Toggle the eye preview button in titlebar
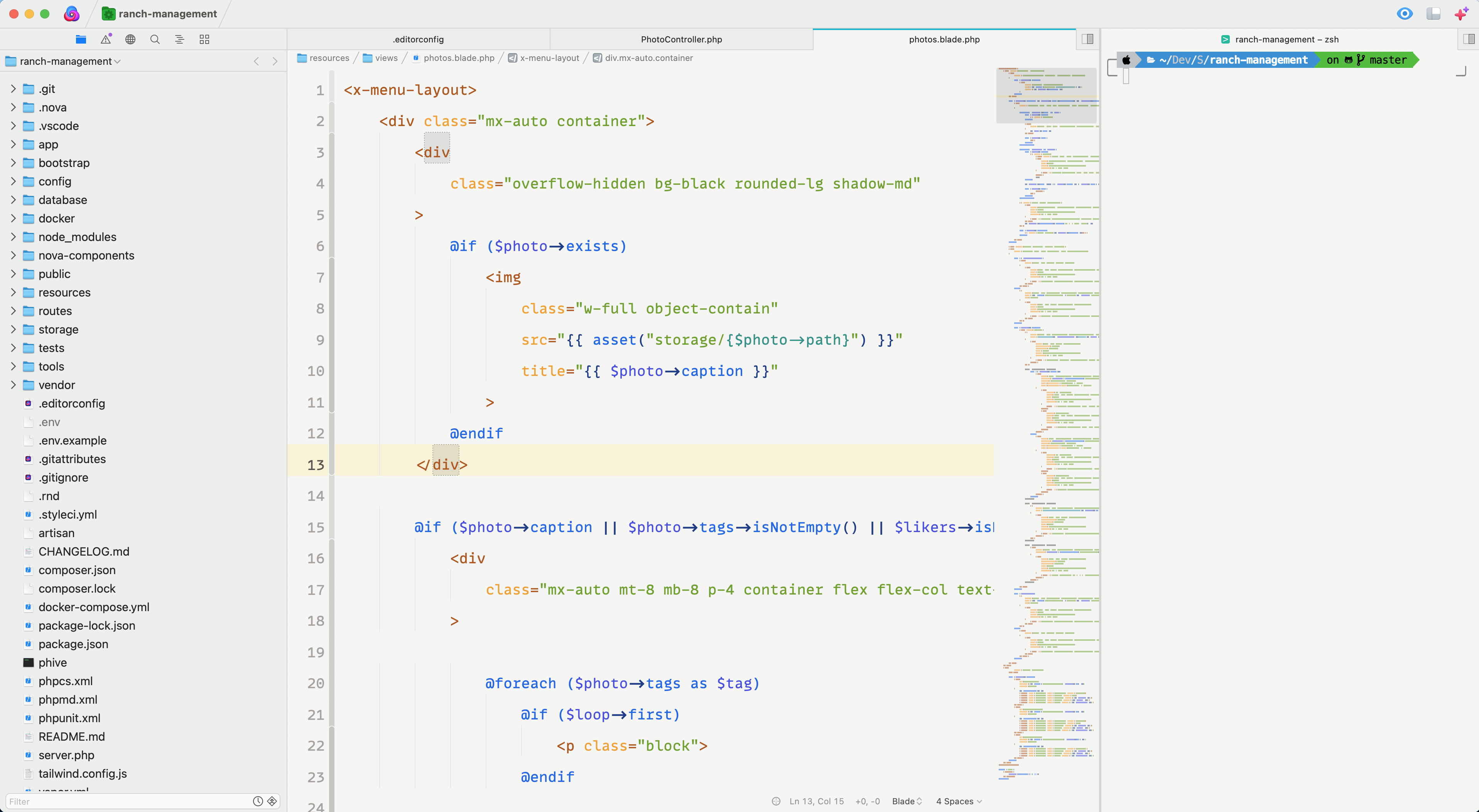The width and height of the screenshot is (1479, 812). (1405, 14)
